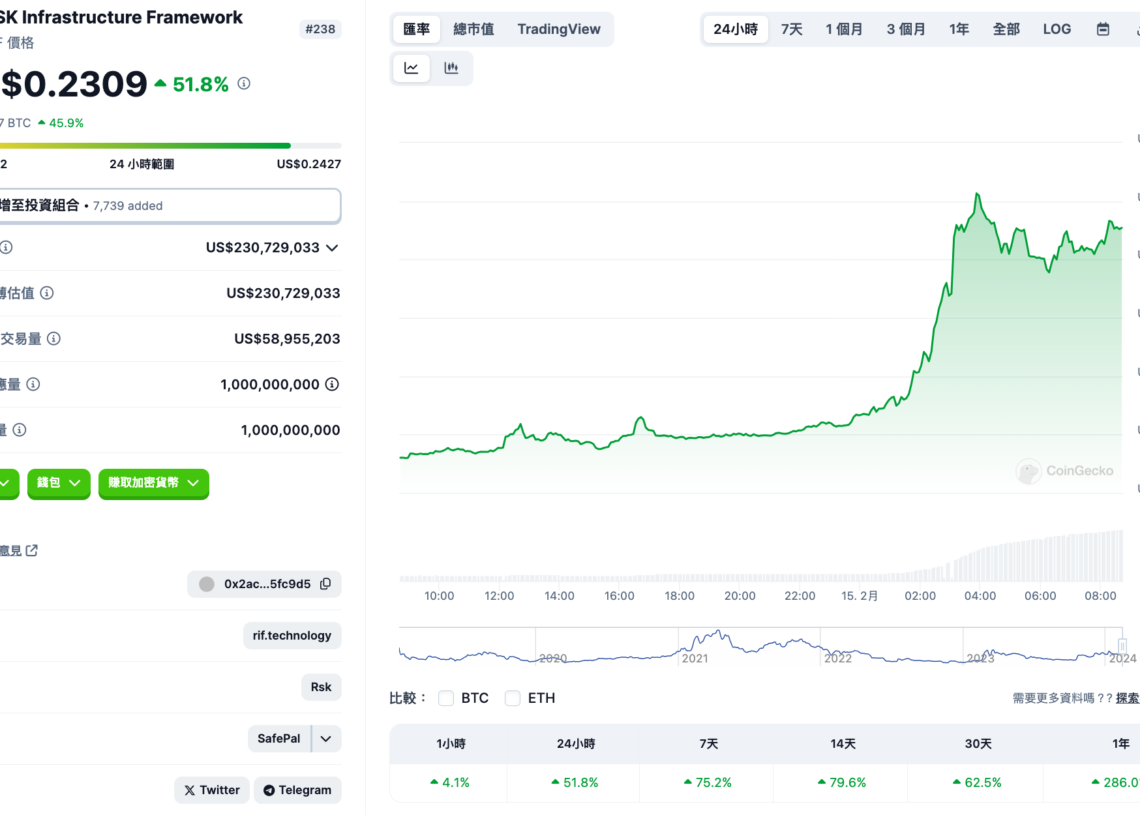Enable the BTC comparison checkbox
Viewport: 1140px width, 815px height.
point(446,698)
